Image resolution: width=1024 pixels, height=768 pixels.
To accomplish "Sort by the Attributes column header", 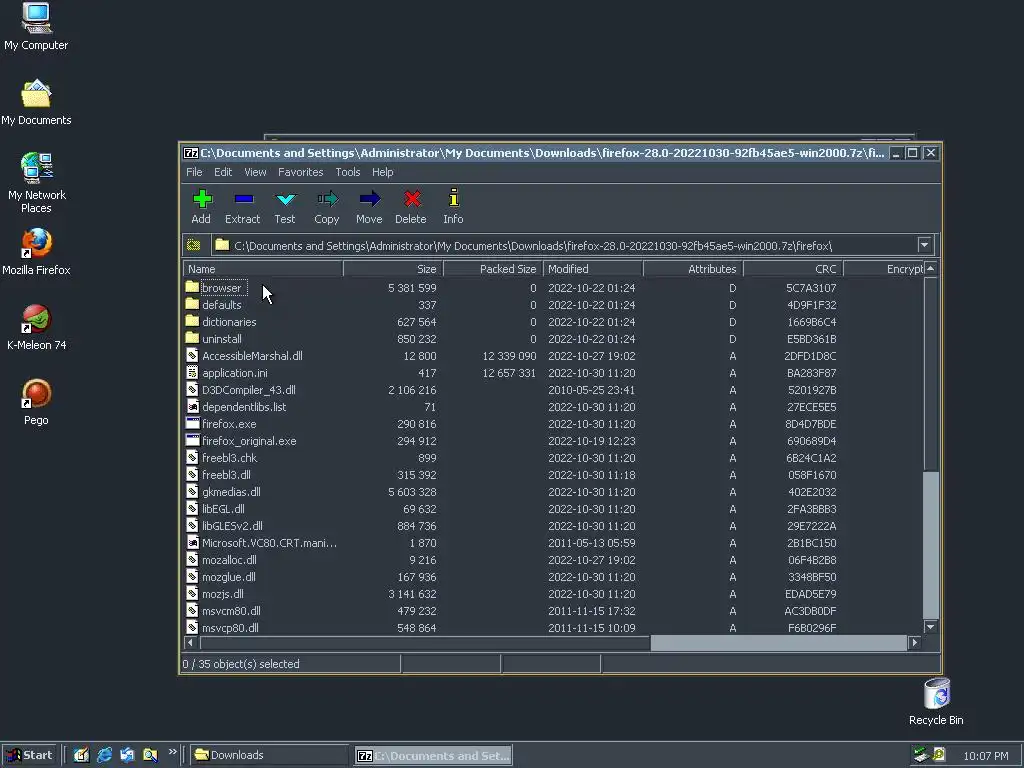I will [x=693, y=269].
